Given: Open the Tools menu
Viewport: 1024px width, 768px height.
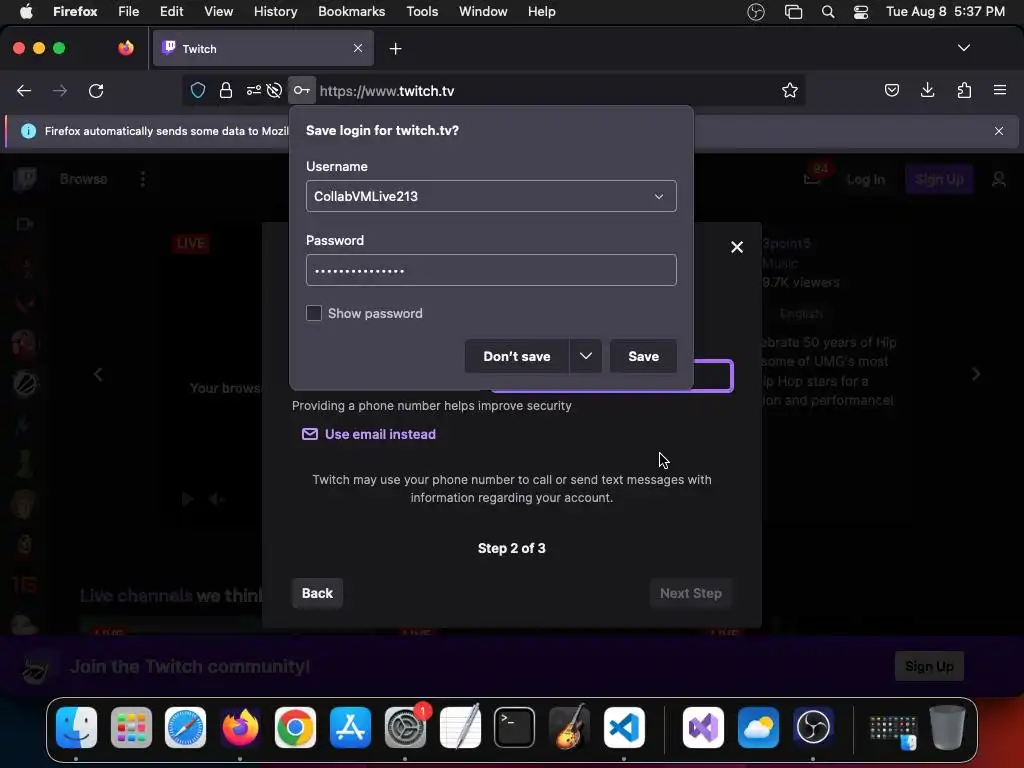Looking at the screenshot, I should point(422,11).
